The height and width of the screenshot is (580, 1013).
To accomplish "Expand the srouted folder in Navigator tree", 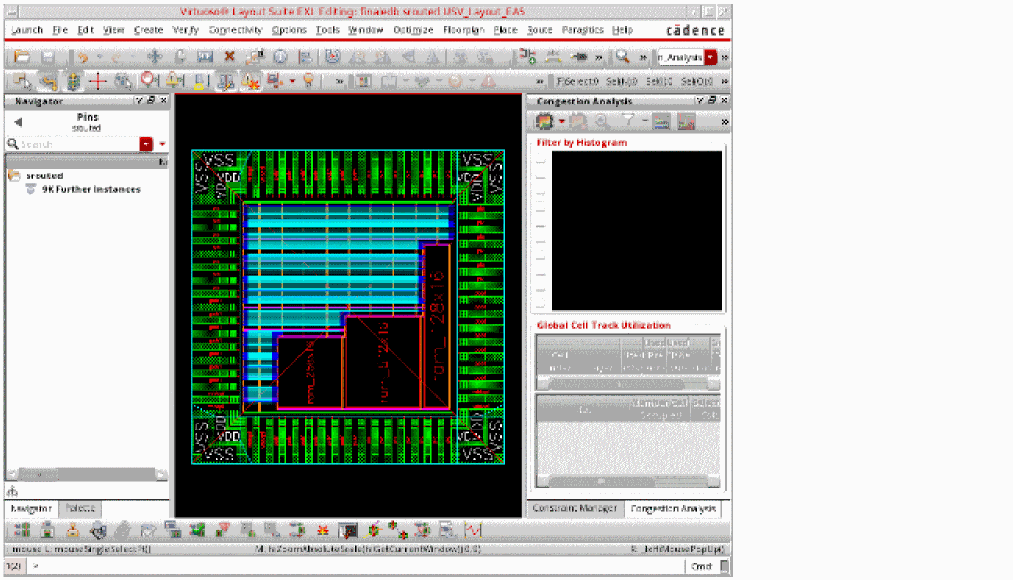I will click(x=14, y=176).
